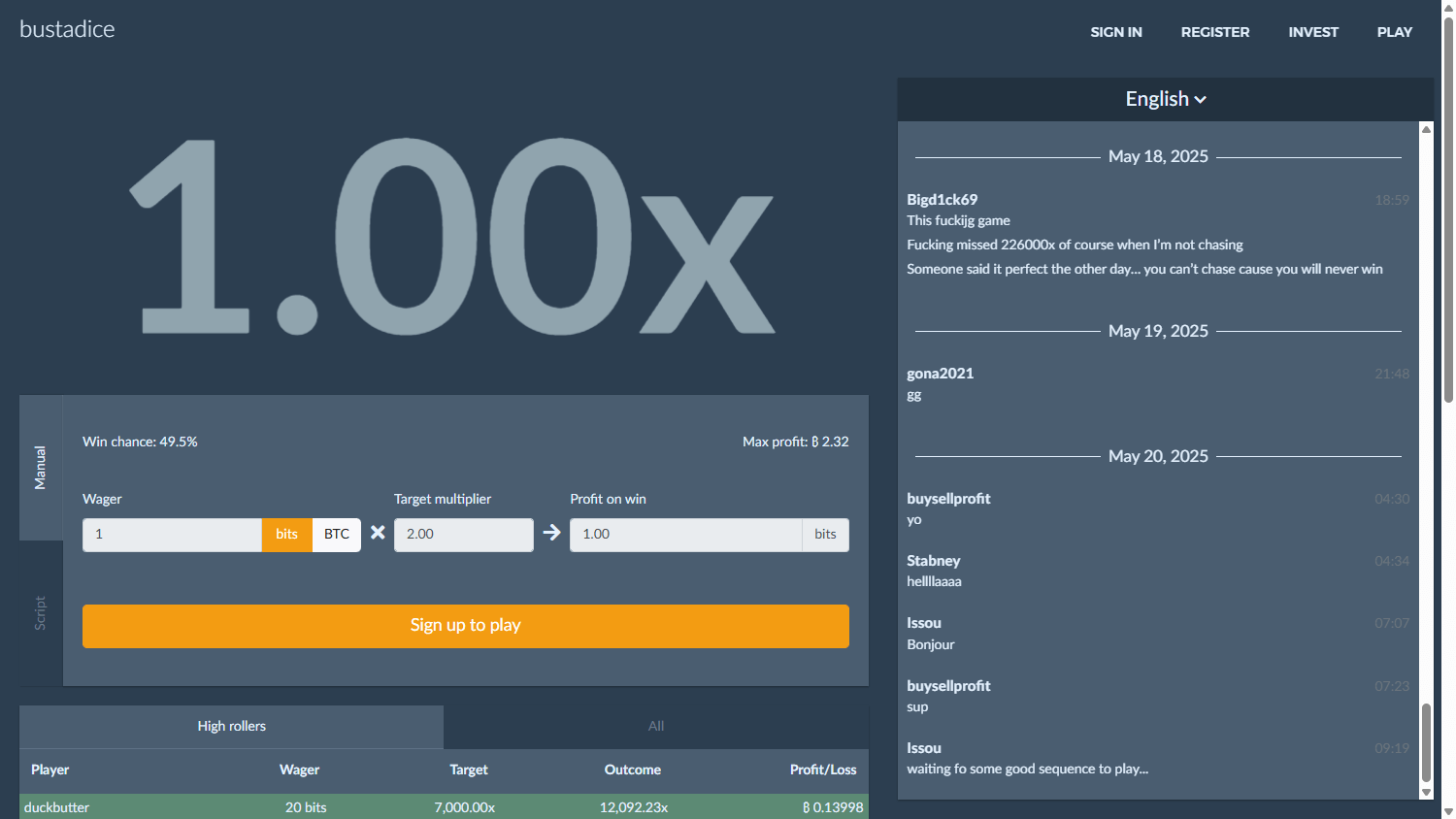Image resolution: width=1456 pixels, height=819 pixels.
Task: Go to REGISTER in the top navigation
Action: (x=1214, y=32)
